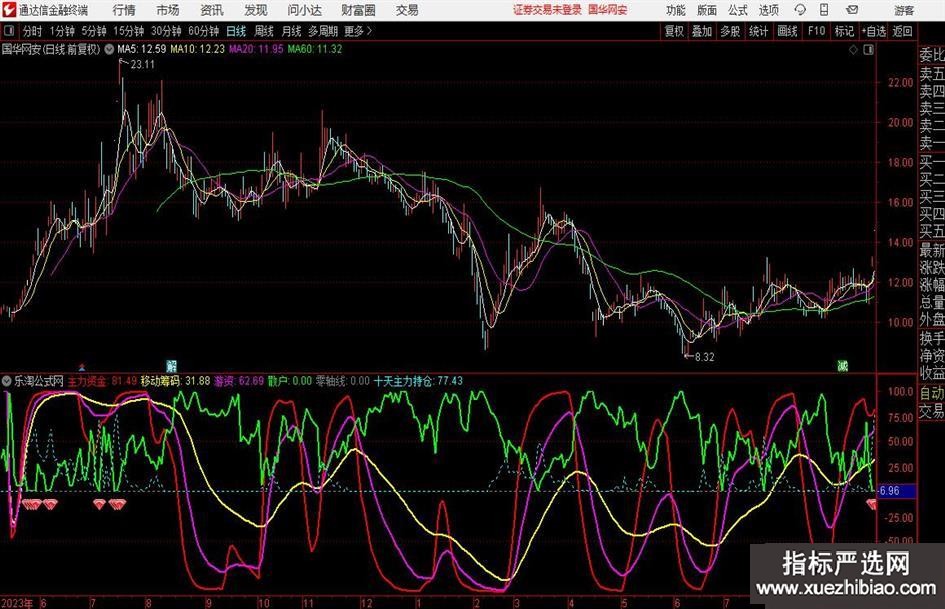Screen dimensions: 945x609
Task: Open 多周期 multi-period view
Action: pyautogui.click(x=323, y=31)
